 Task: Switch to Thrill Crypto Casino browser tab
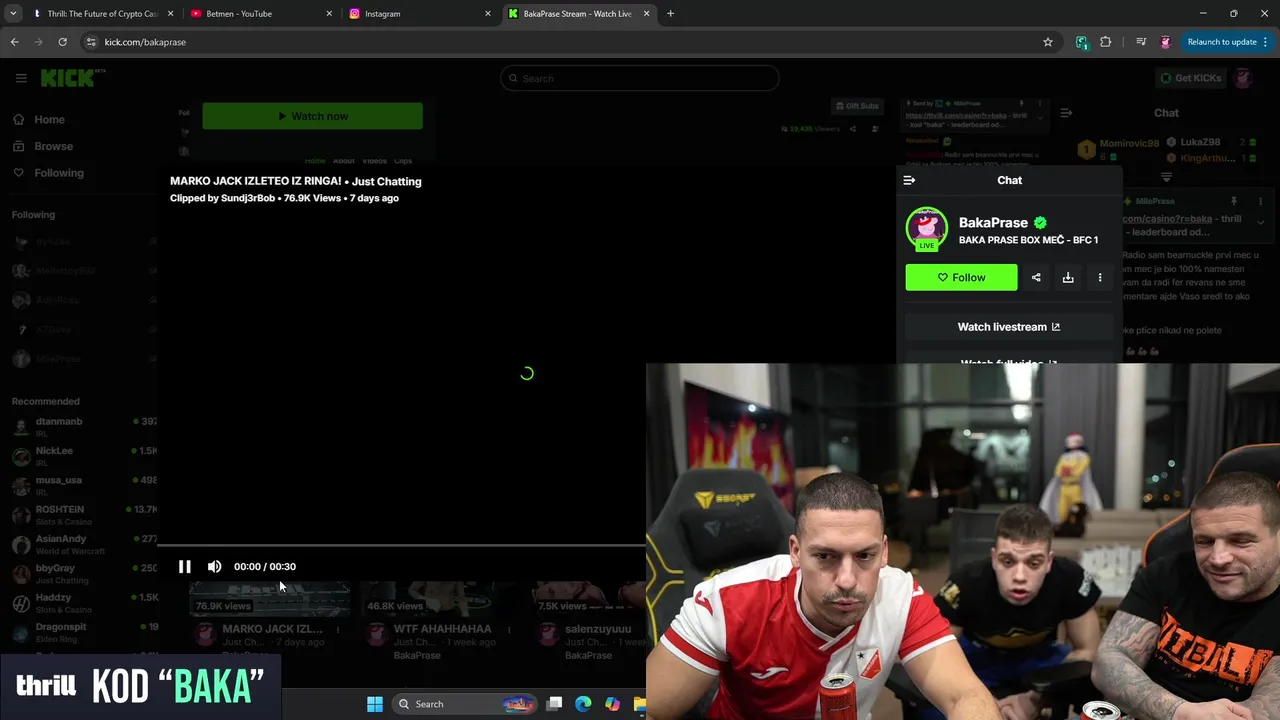click(103, 14)
